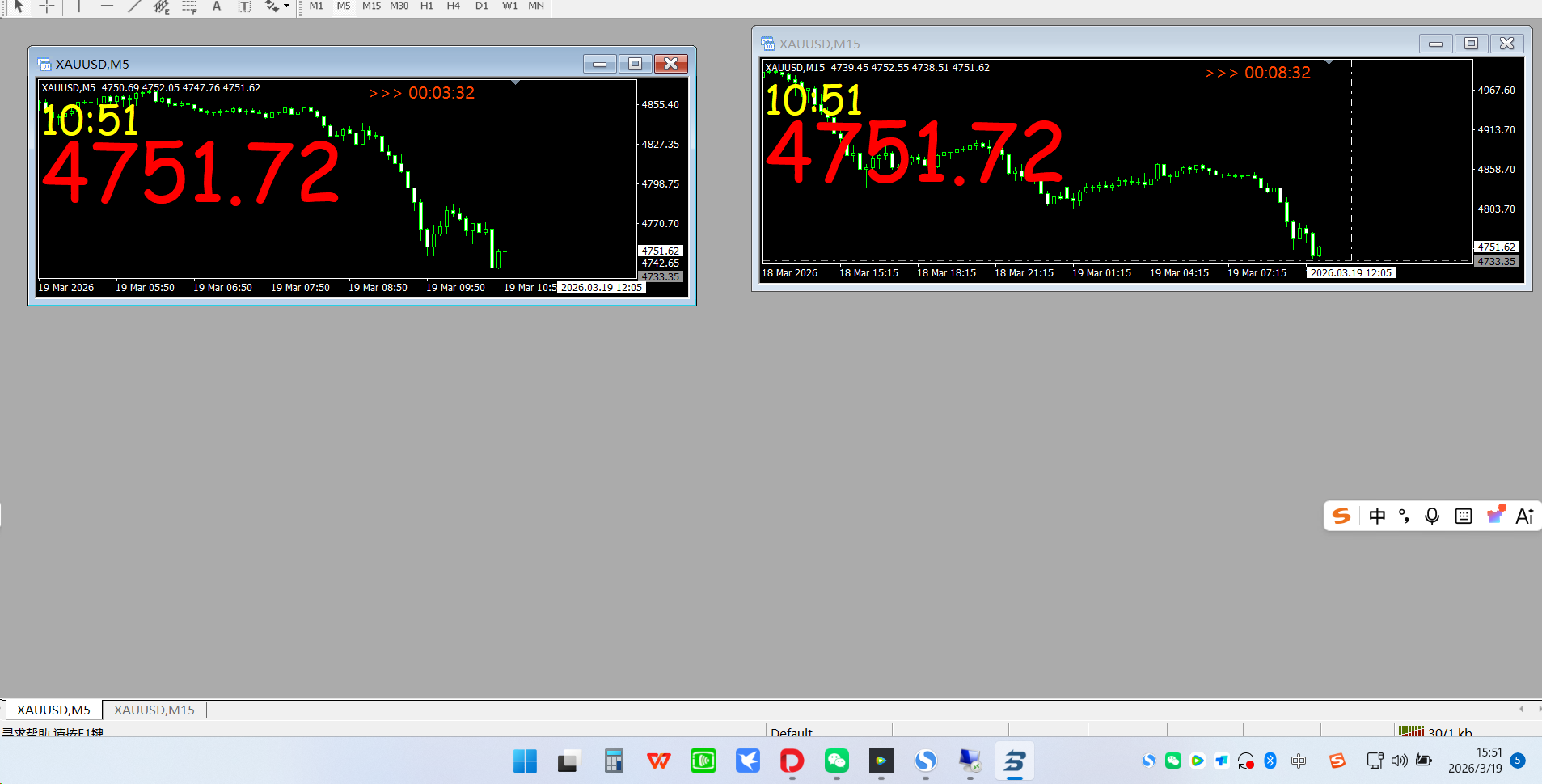This screenshot has height=784, width=1542.
Task: Click the 4751.62 price label in M15 chart
Action: 1497,247
